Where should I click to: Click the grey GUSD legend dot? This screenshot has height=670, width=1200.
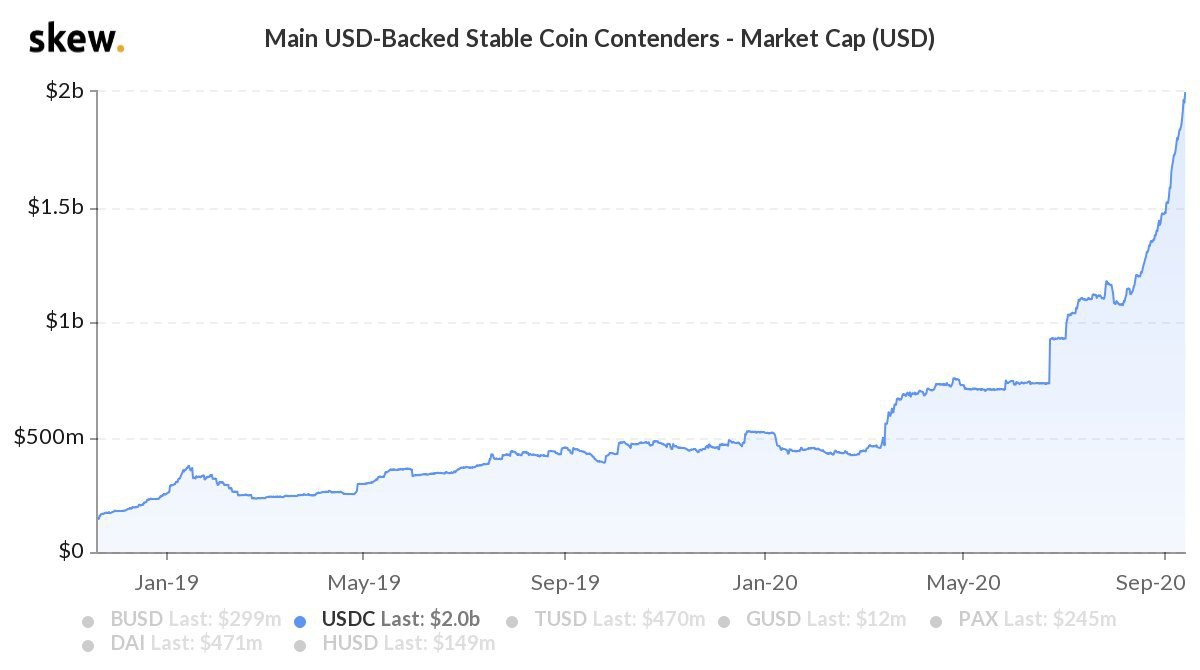725,621
